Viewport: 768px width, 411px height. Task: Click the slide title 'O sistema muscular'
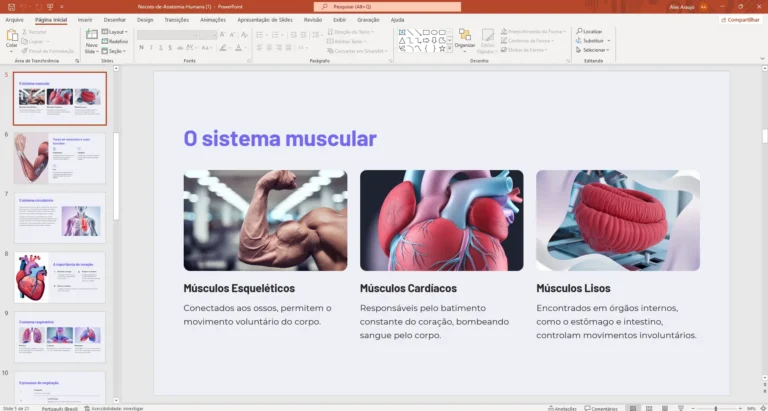point(280,139)
